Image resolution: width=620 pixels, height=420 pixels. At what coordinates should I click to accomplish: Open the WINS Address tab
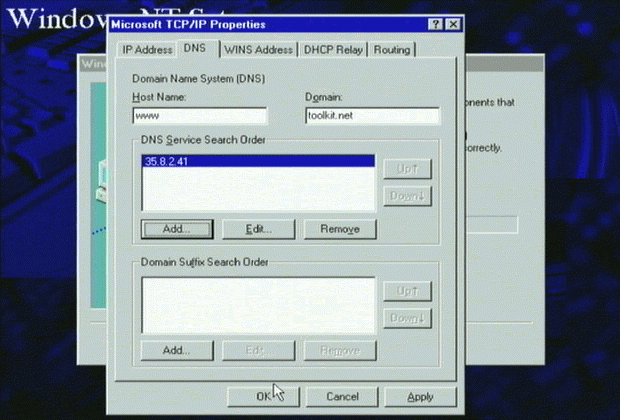(x=259, y=50)
